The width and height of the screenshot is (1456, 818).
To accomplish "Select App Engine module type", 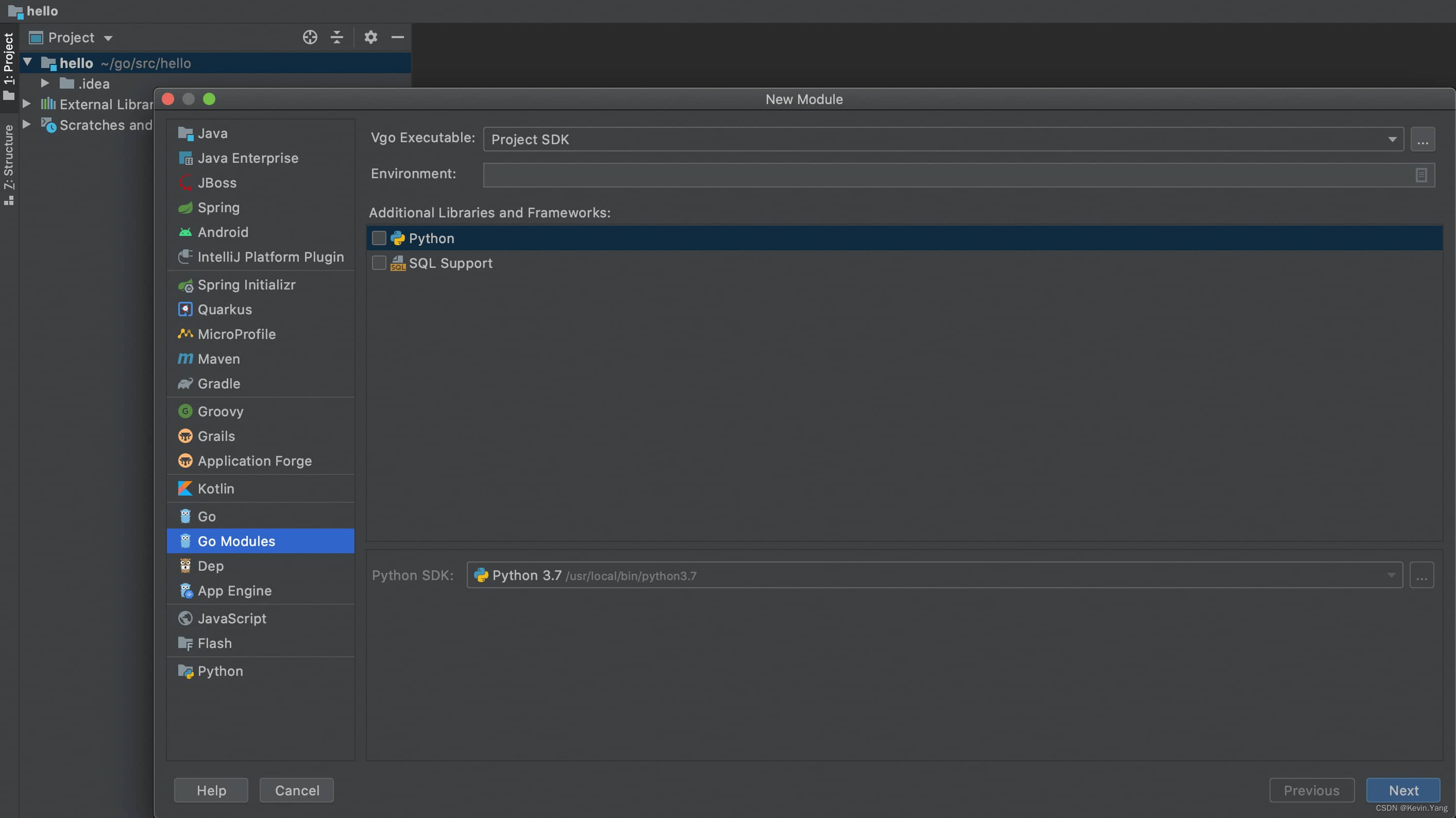I will 261,591.
